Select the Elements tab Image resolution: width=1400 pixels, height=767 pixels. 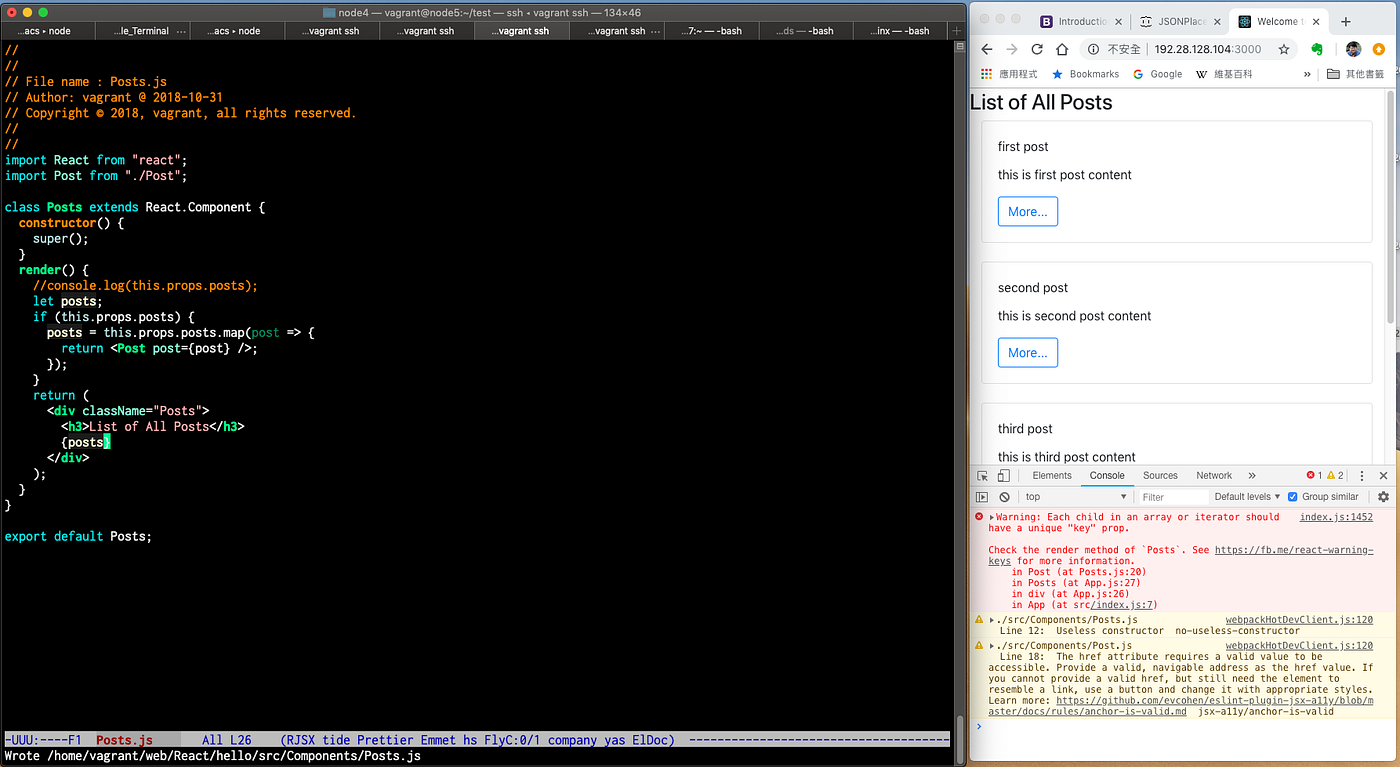pos(1051,476)
